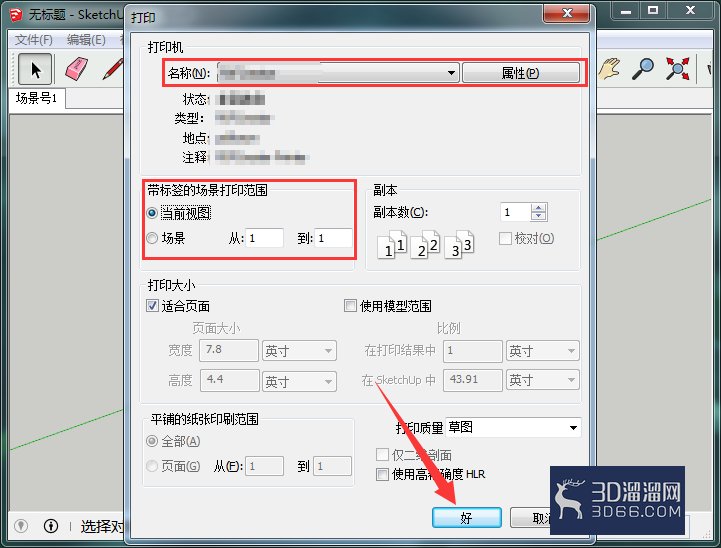
Task: Open the 编辑(E) menu
Action: 86,40
